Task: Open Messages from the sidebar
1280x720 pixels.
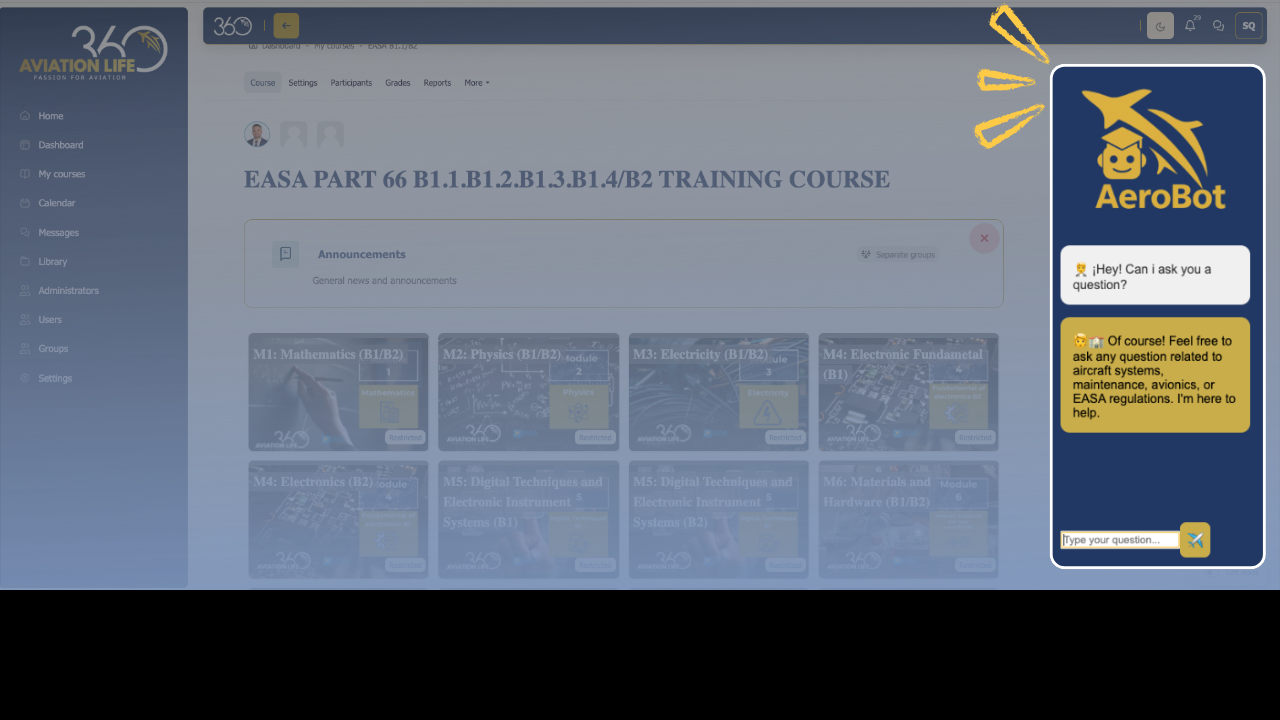Action: point(59,232)
